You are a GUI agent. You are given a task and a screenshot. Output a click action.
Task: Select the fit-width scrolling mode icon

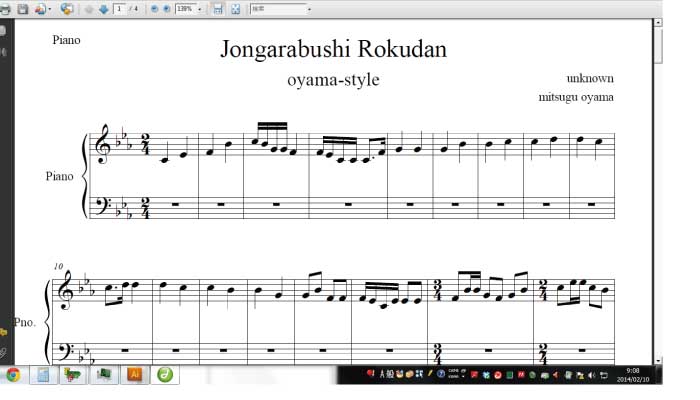pos(217,9)
